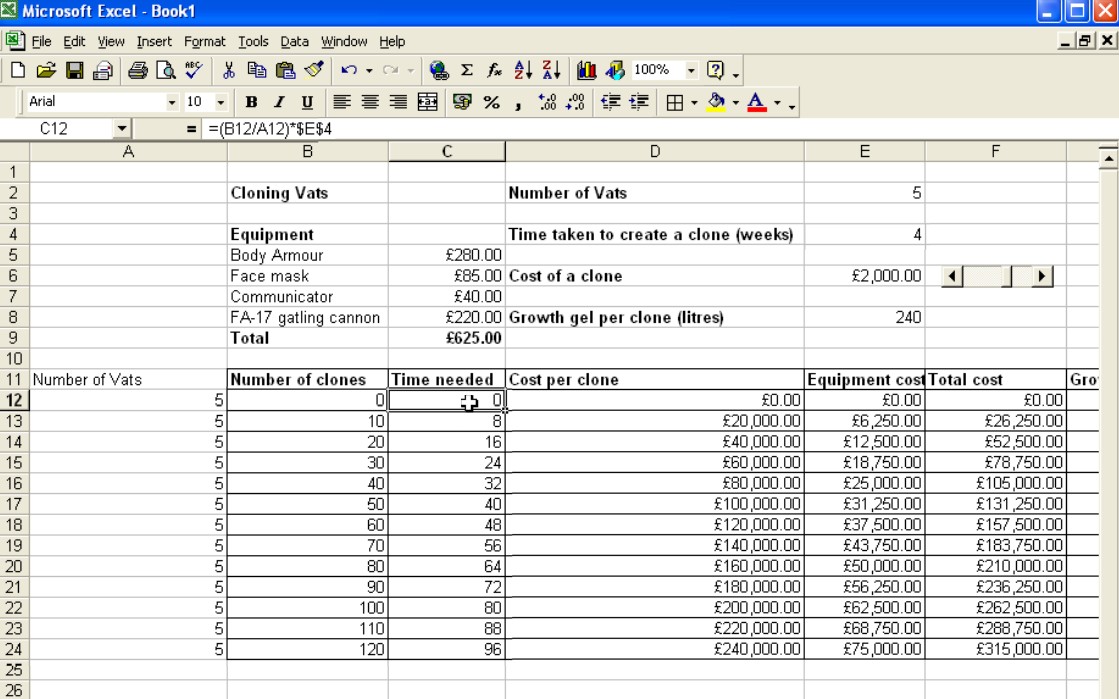Open the Arial font name dropdown
The height and width of the screenshot is (699, 1119).
click(172, 101)
